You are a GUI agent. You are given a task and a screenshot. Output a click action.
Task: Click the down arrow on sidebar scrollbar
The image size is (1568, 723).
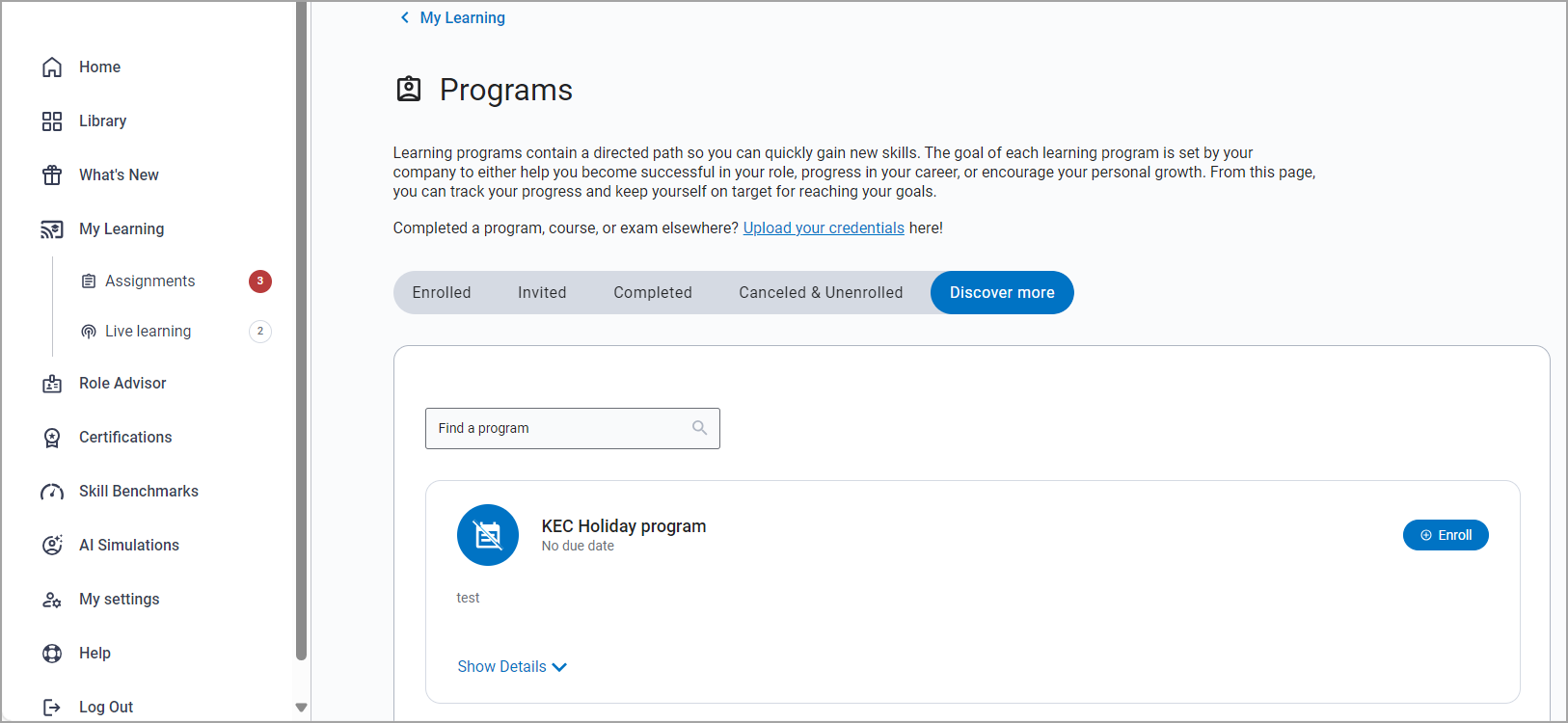click(x=301, y=707)
